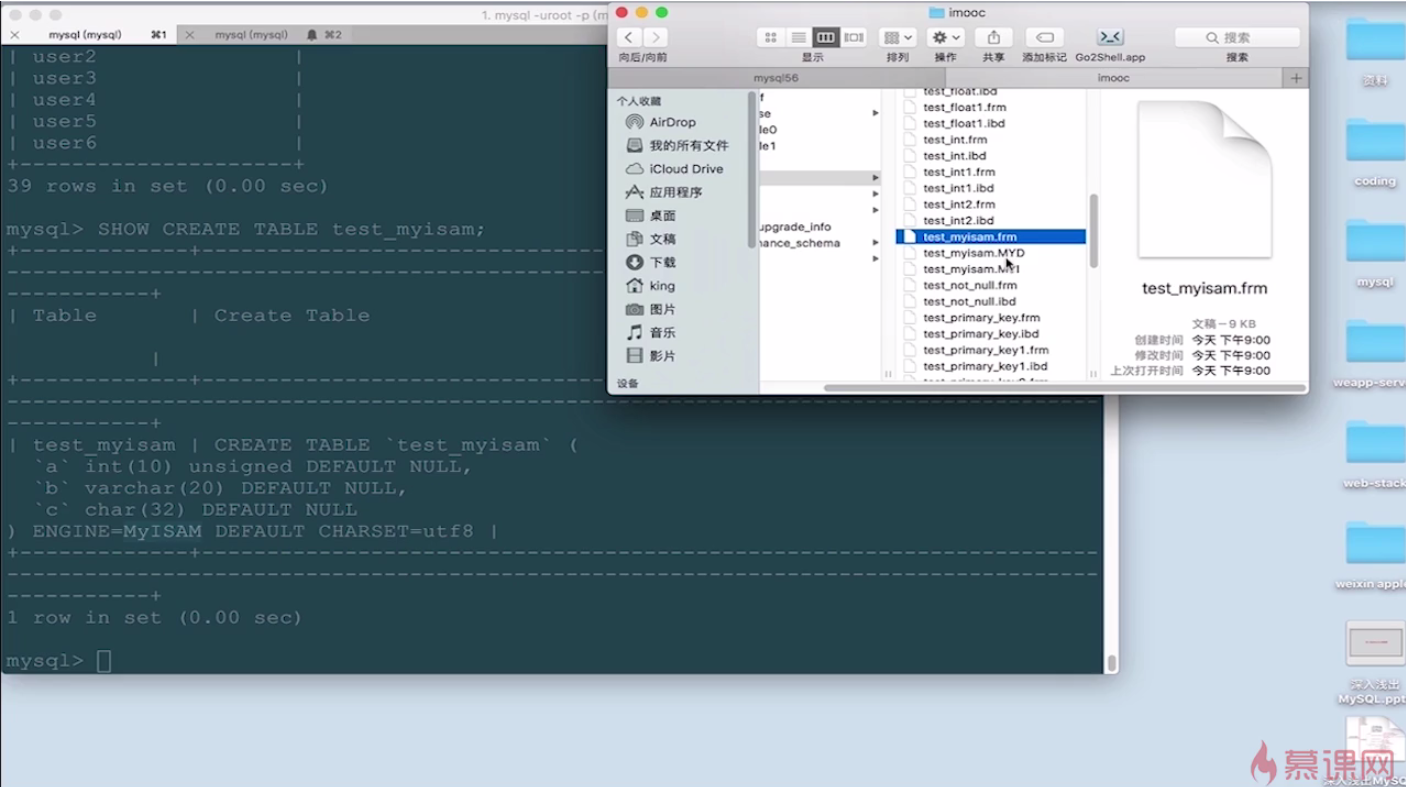
Task: Select file test_primary_key1.frm
Action: pos(986,350)
